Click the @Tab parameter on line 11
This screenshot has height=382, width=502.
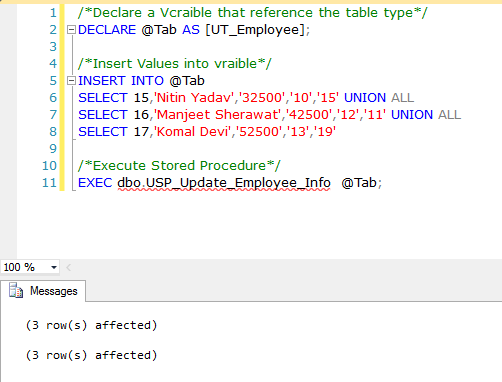tap(359, 183)
